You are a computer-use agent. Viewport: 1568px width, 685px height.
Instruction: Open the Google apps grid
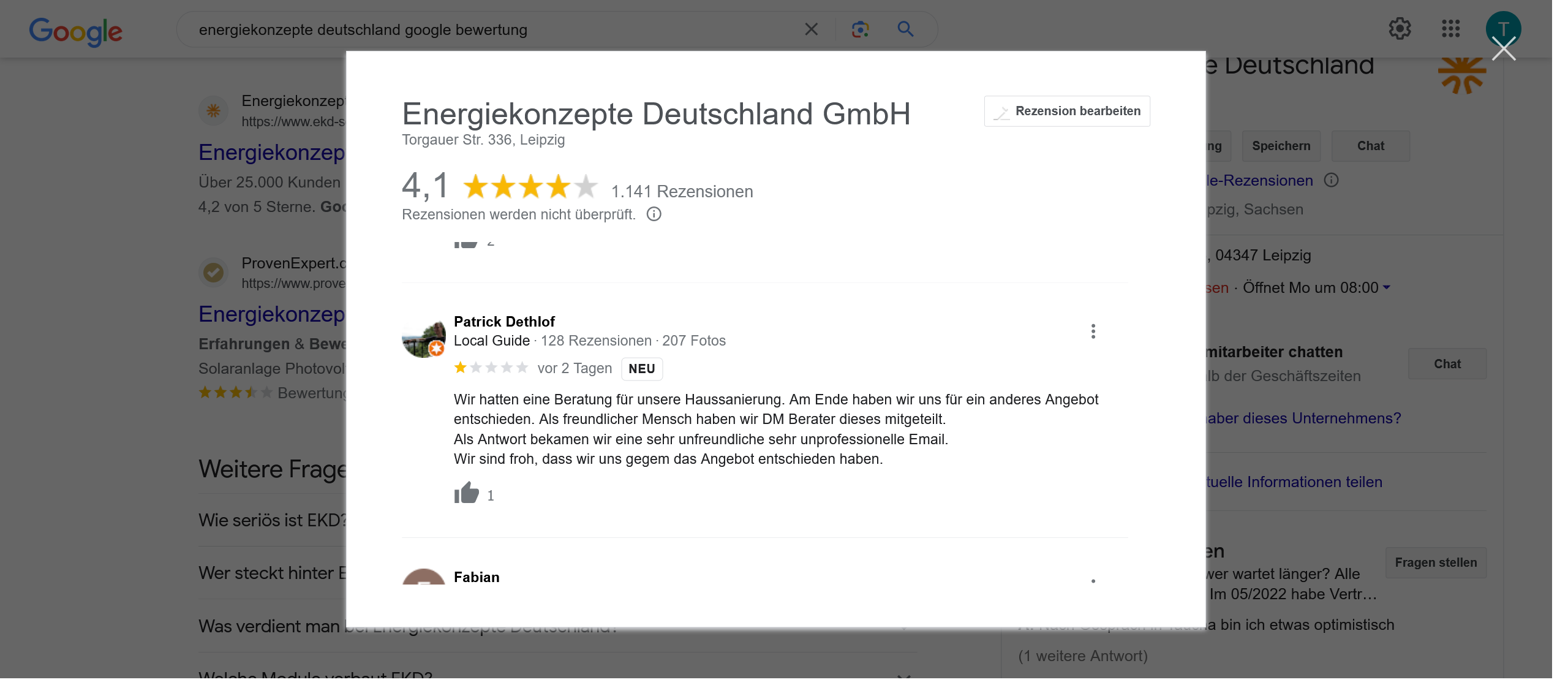(x=1450, y=29)
